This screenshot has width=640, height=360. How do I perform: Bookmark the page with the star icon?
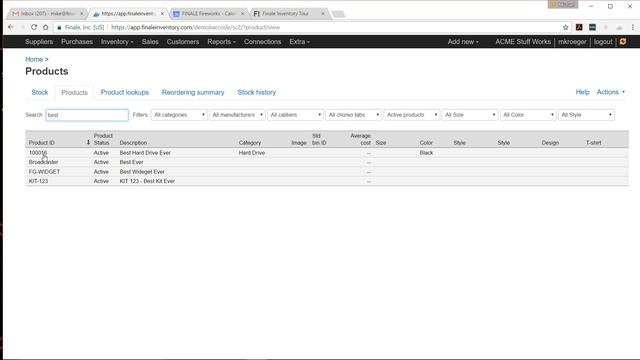tap(565, 27)
